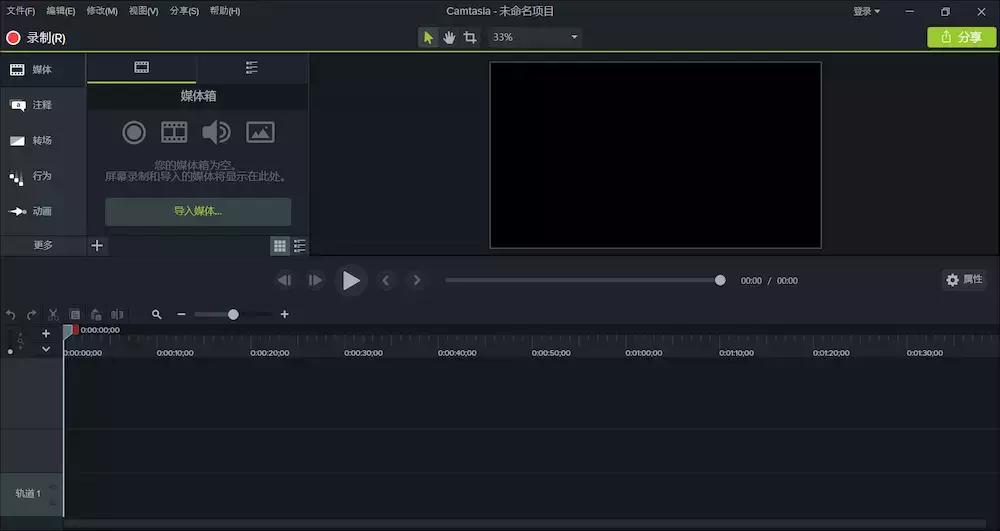
Task: Click the green 分享 share button
Action: tap(962, 38)
